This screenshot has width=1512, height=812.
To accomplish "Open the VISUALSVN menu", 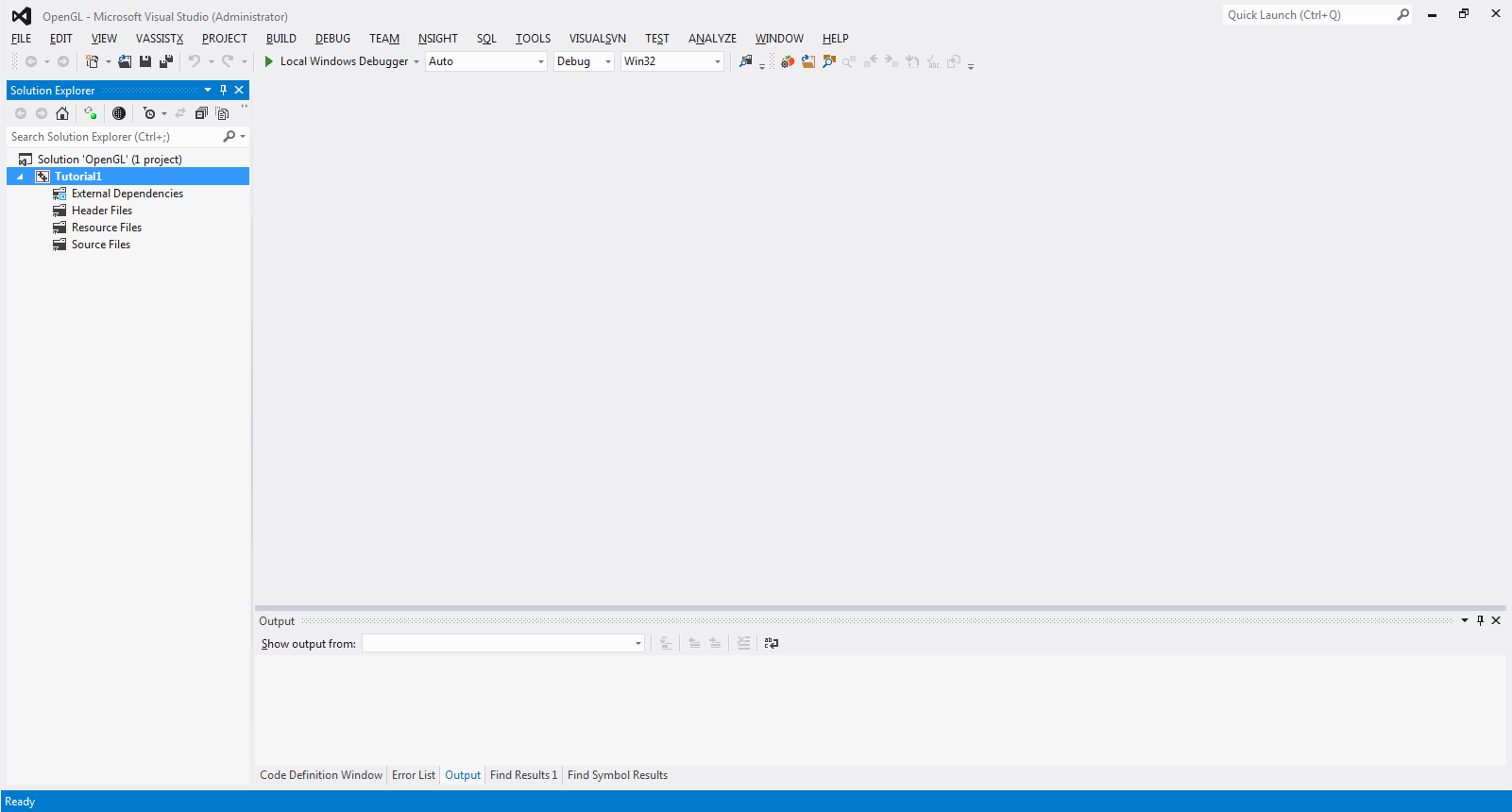I will pos(598,39).
